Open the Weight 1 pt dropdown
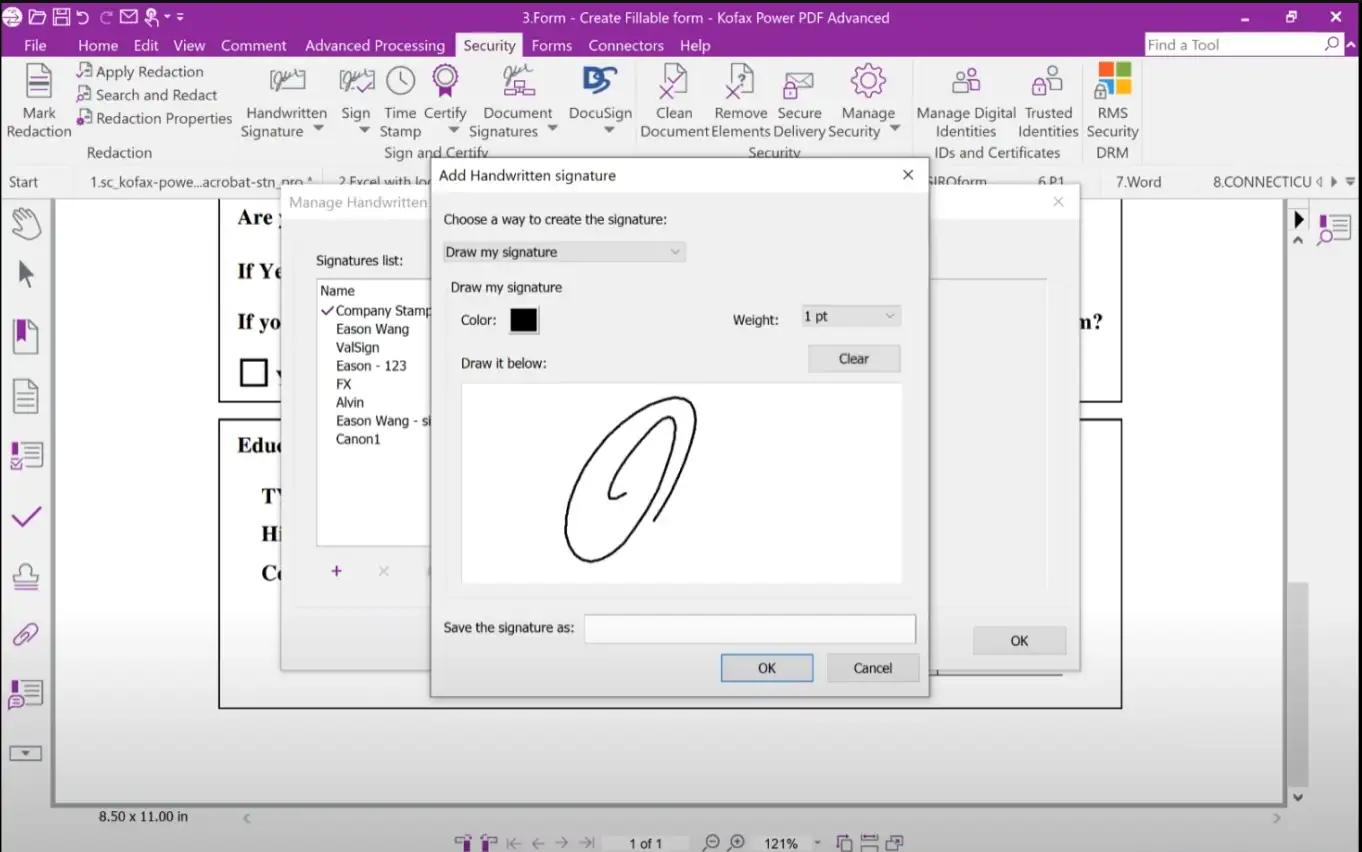This screenshot has width=1362, height=852. pos(850,316)
